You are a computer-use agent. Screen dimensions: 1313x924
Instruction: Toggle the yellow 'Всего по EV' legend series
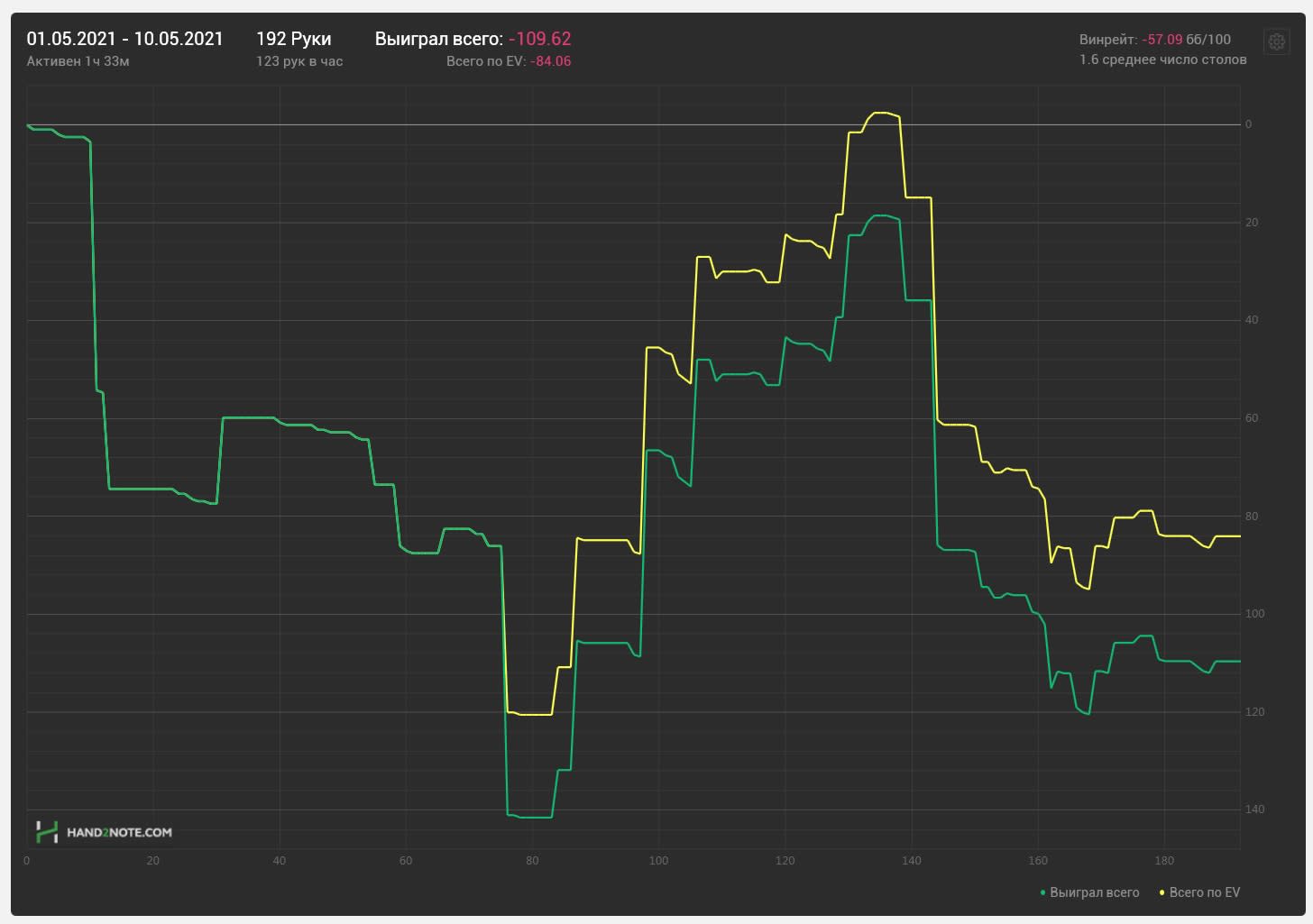tap(1199, 892)
